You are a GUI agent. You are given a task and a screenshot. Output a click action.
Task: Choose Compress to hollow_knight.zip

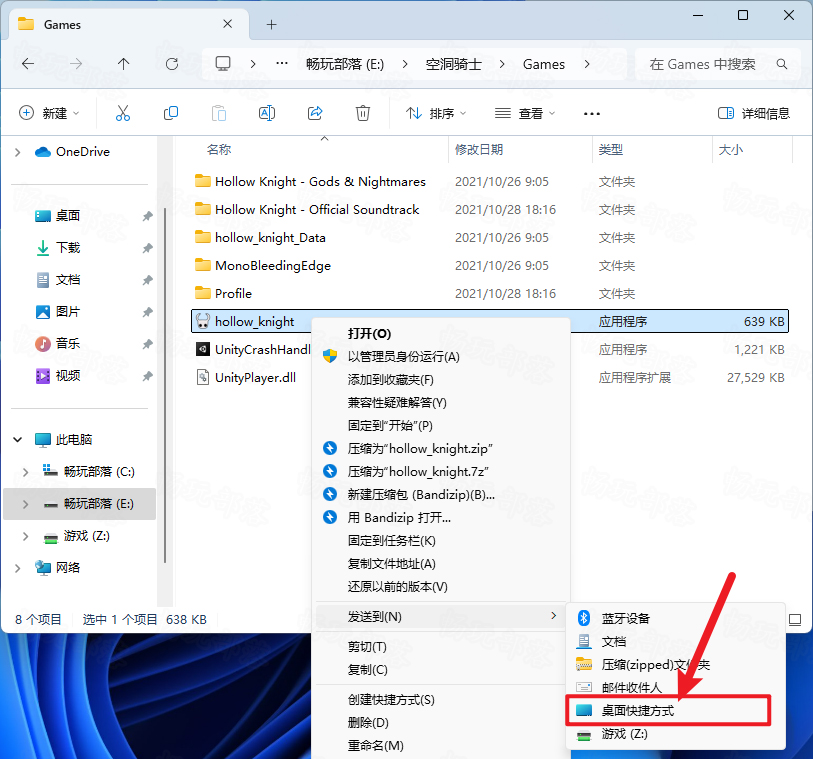pyautogui.click(x=442, y=448)
